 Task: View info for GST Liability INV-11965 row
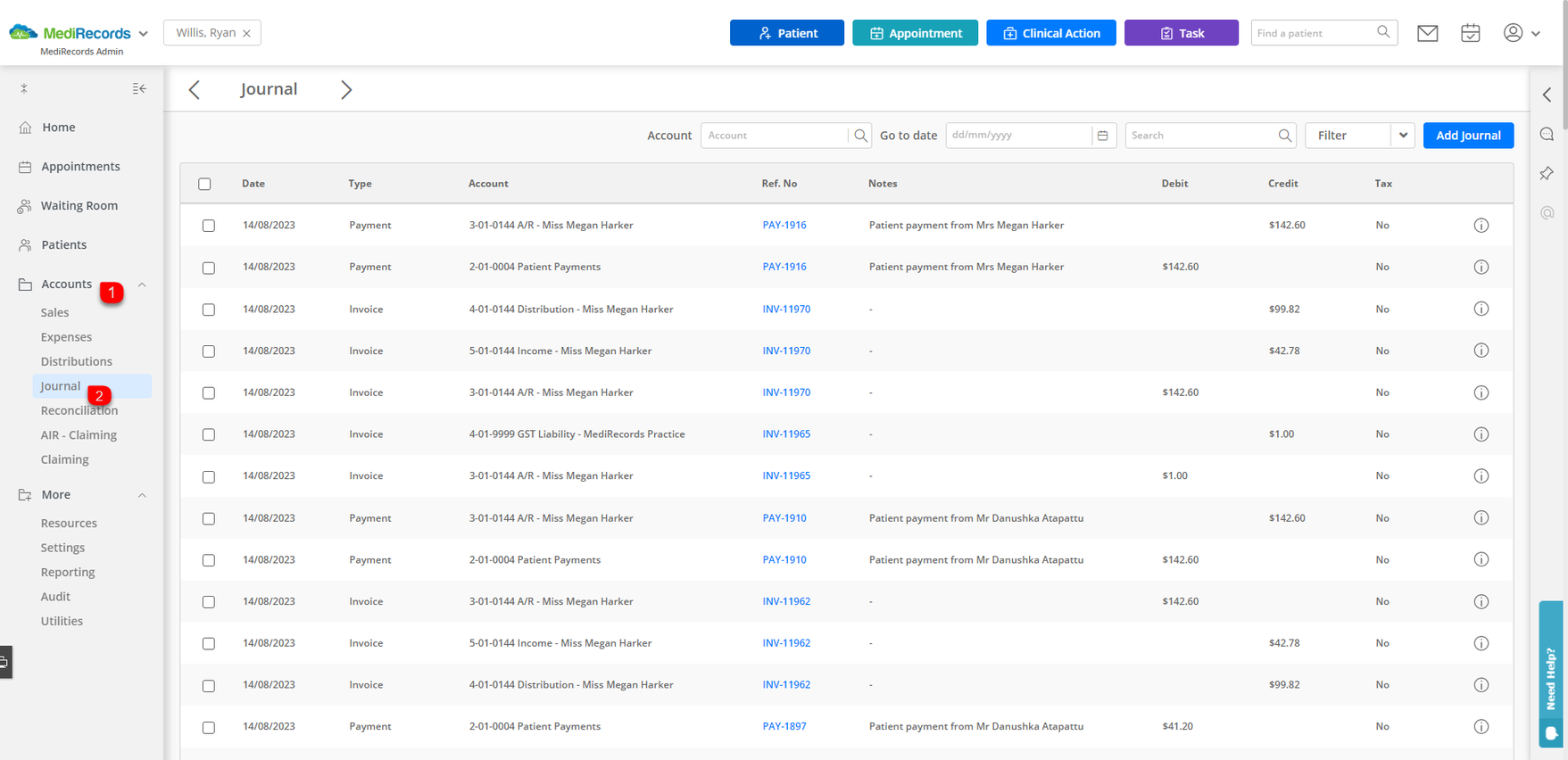coord(1481,434)
